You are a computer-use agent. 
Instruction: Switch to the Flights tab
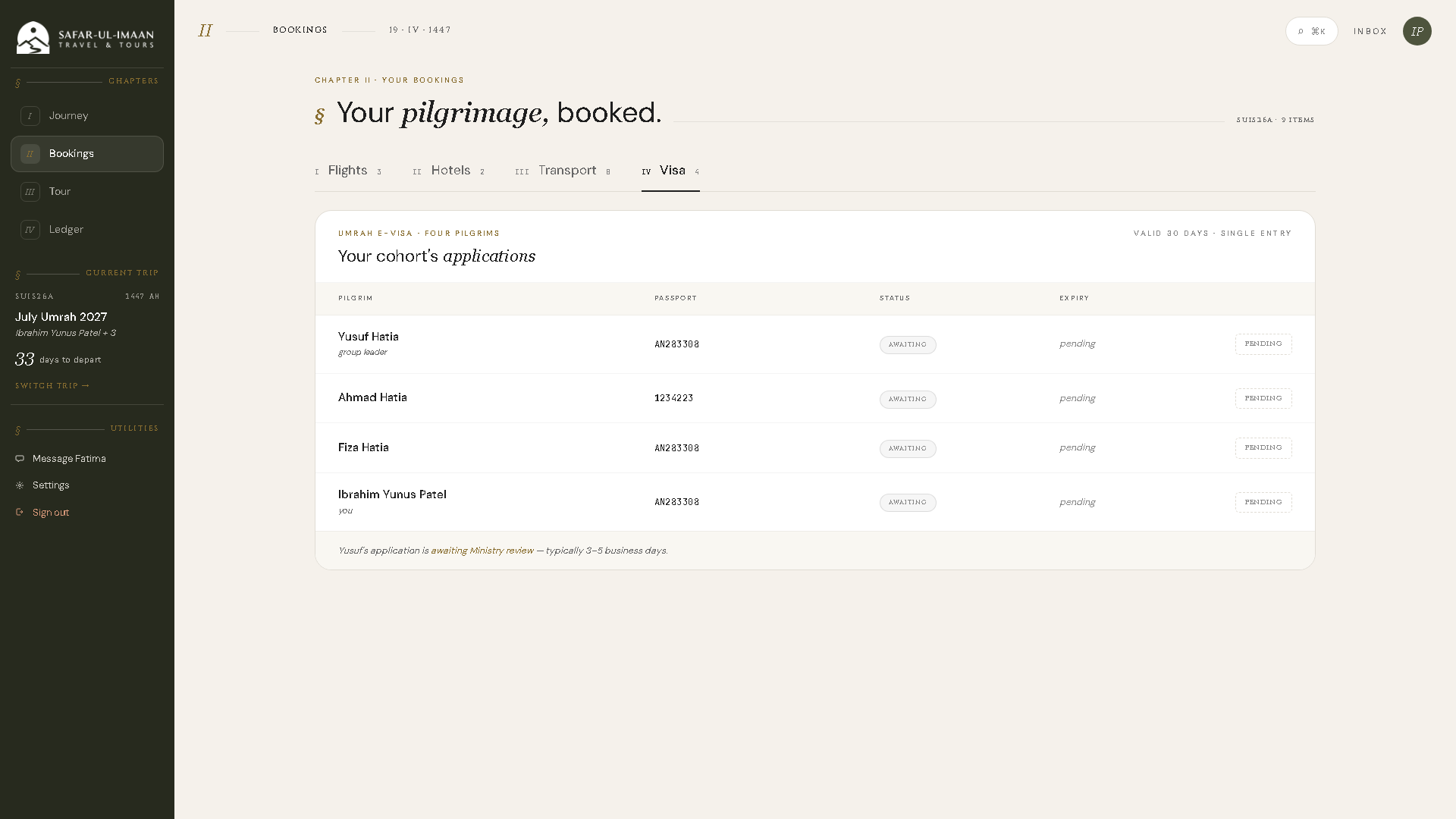(x=348, y=171)
